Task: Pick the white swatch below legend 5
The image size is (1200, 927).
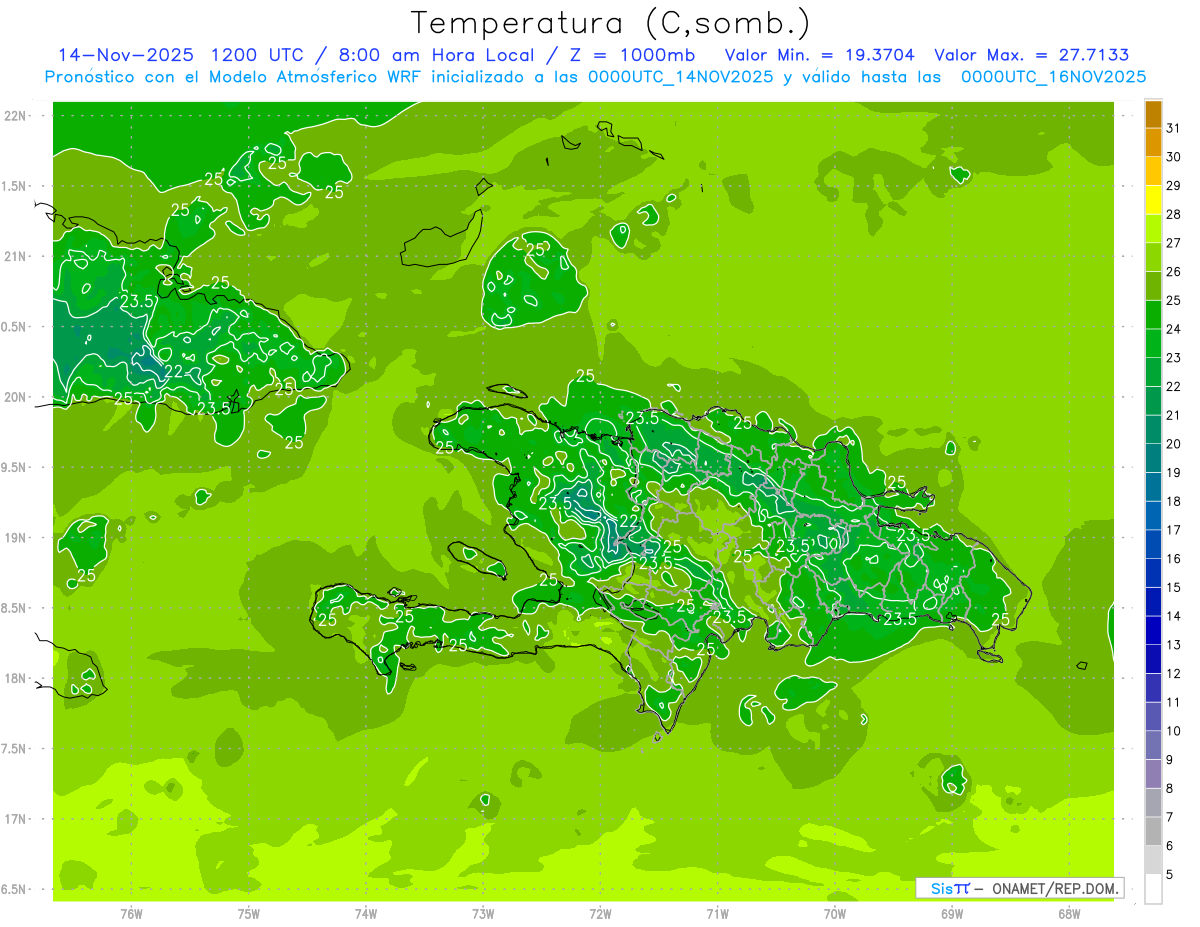Action: 1154,889
